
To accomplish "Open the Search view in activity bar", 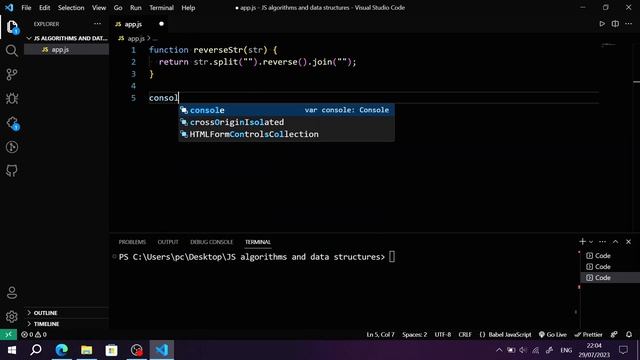I will 12,51.
